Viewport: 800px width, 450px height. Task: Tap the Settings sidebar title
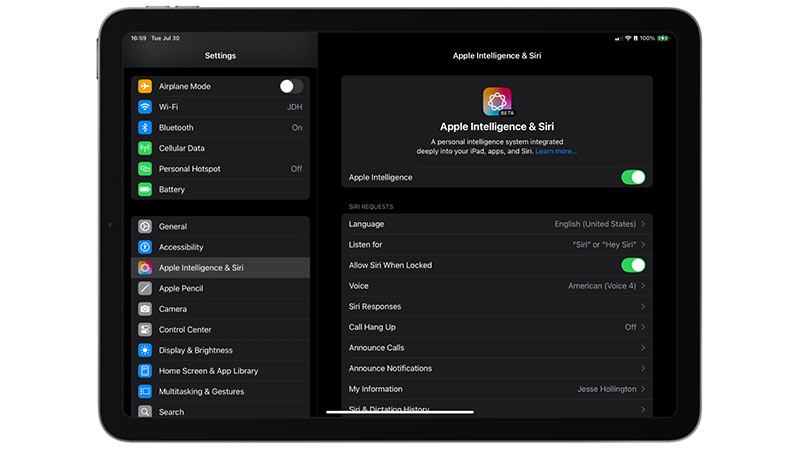click(x=220, y=56)
